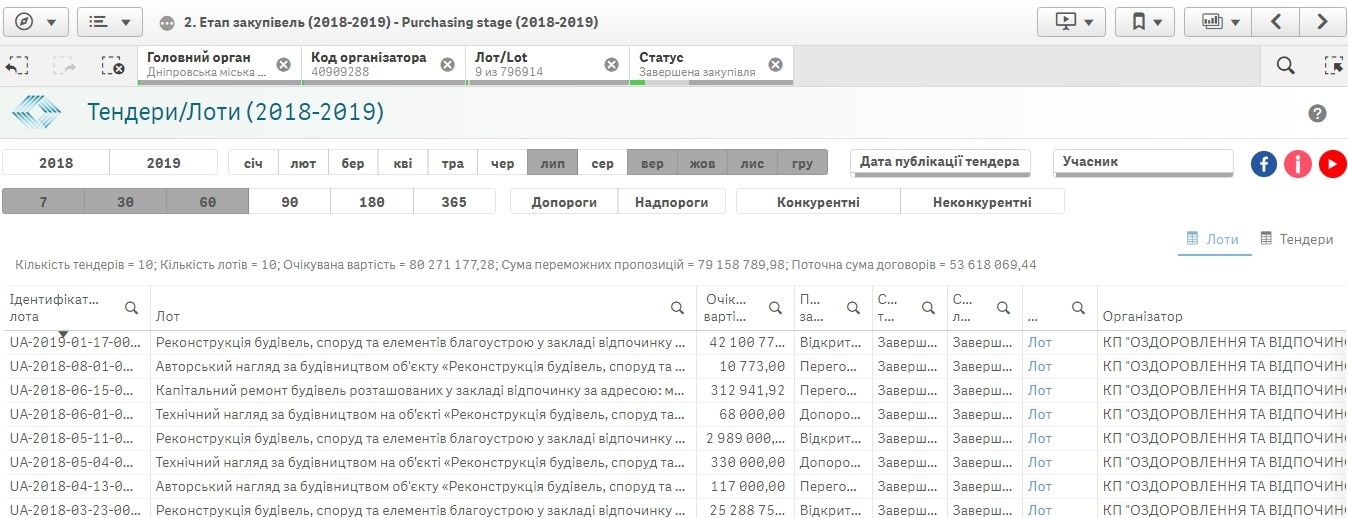Remove the Лот/Lot selection

611,65
